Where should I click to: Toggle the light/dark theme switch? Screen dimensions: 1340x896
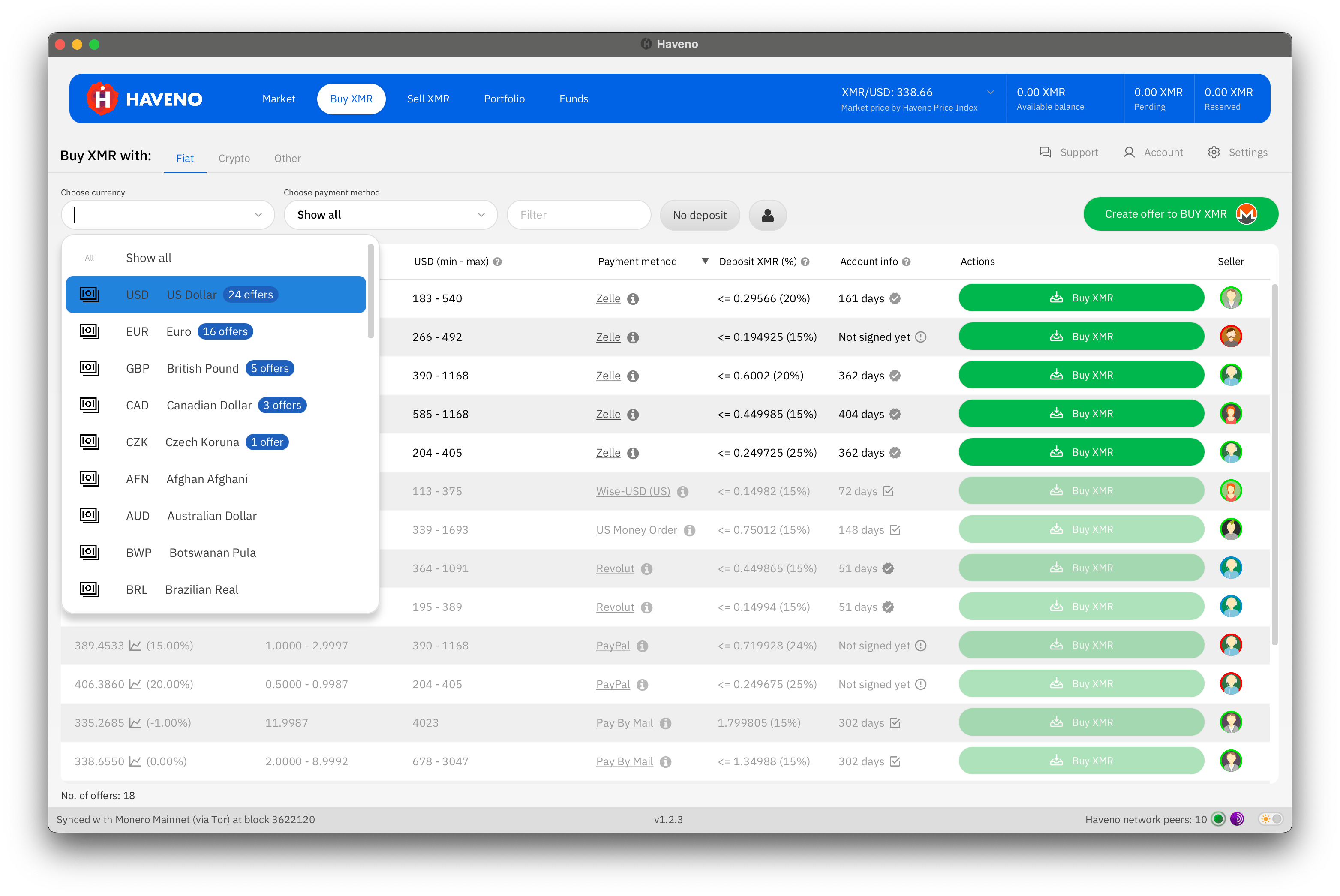1271,819
